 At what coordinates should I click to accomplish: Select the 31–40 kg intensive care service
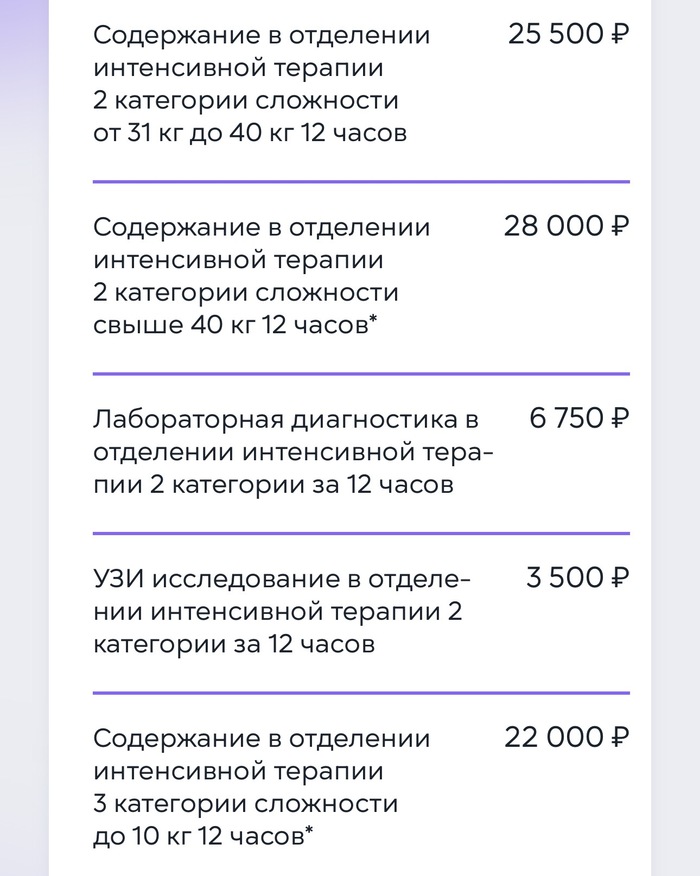[261, 84]
